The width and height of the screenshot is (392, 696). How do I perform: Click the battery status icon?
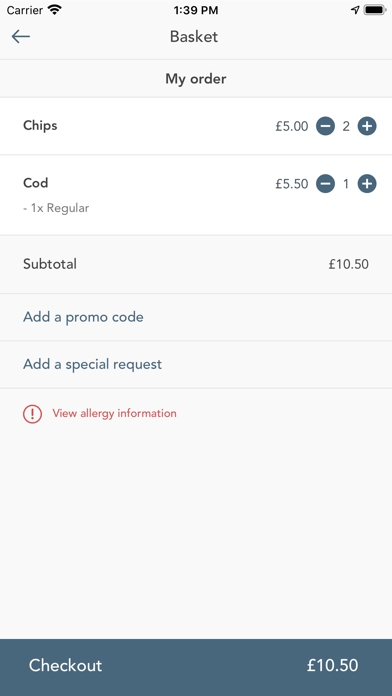(x=375, y=10)
